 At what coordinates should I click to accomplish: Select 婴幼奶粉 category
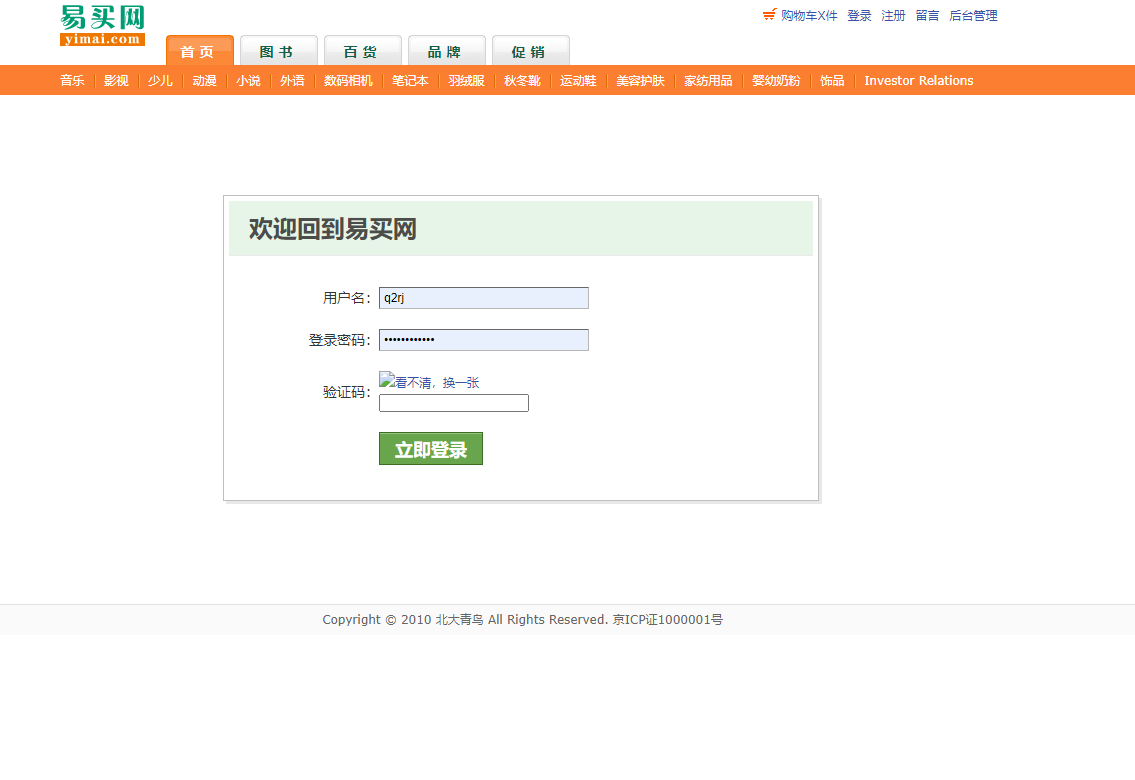coord(776,80)
